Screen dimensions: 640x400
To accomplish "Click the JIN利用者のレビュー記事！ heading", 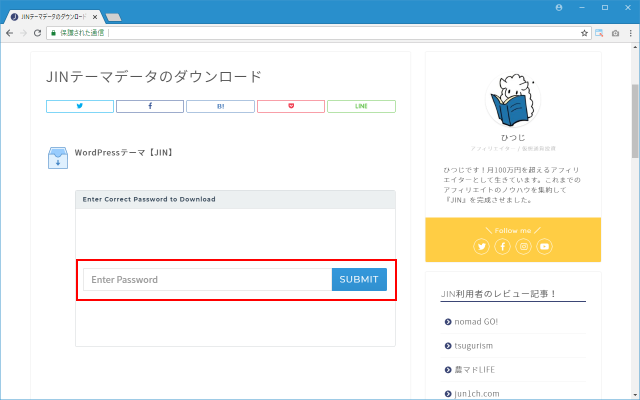I will (499, 294).
